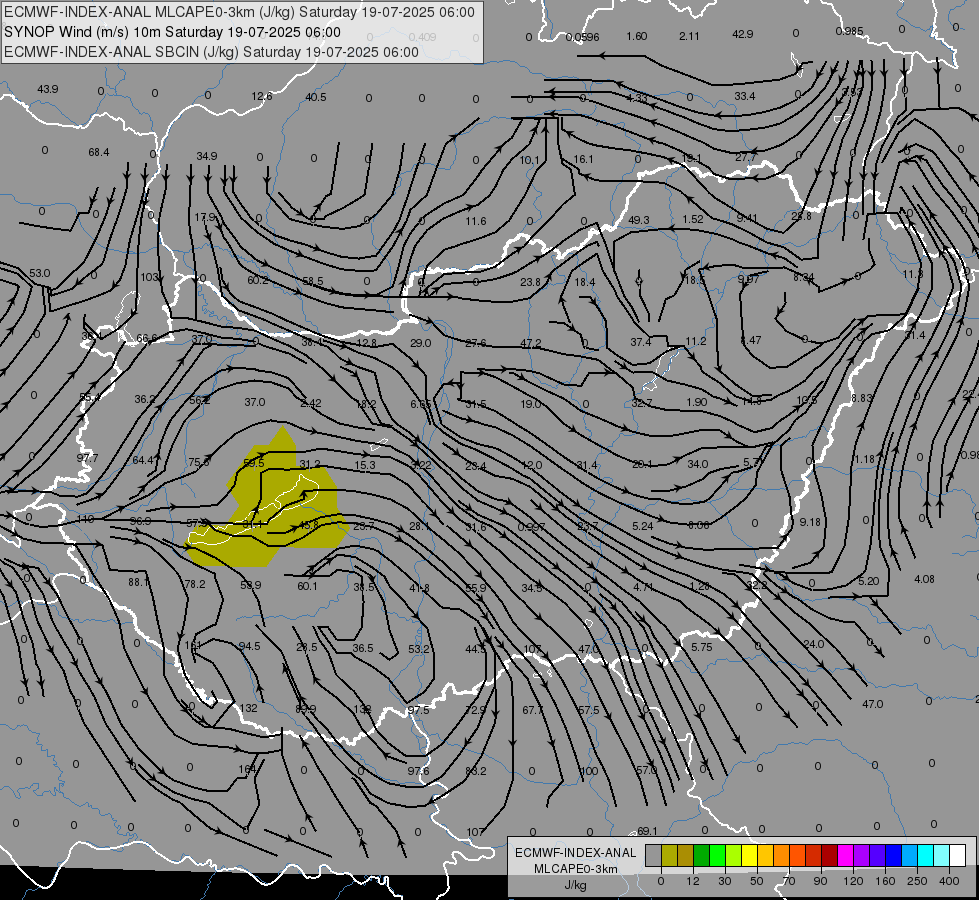Click the grid value '49.3'
This screenshot has height=900, width=979.
point(639,220)
